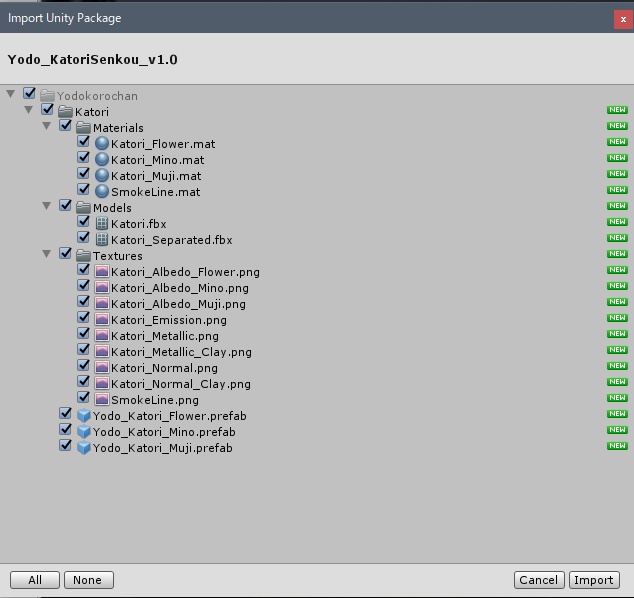Collapse the Textures folder arrow
This screenshot has width=634, height=598.
(46, 254)
